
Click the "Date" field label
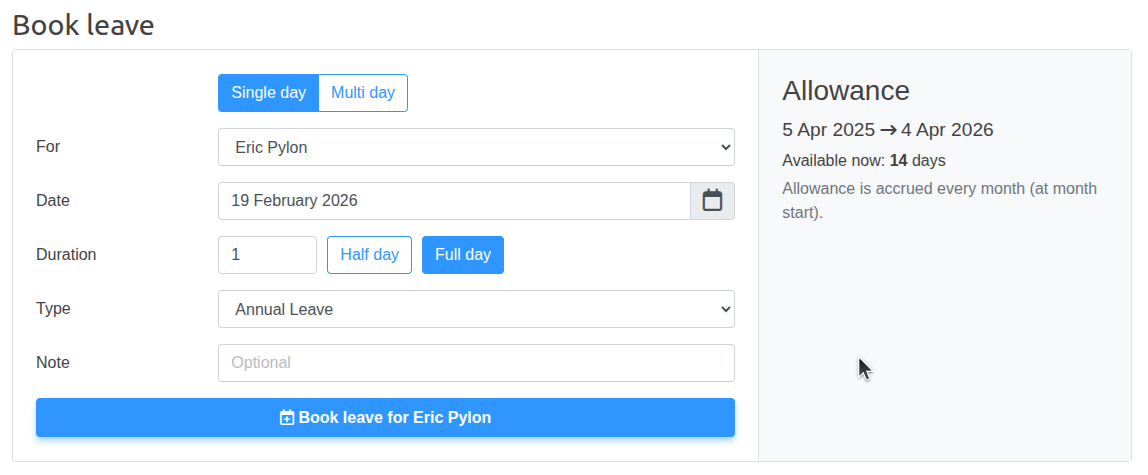pos(53,201)
